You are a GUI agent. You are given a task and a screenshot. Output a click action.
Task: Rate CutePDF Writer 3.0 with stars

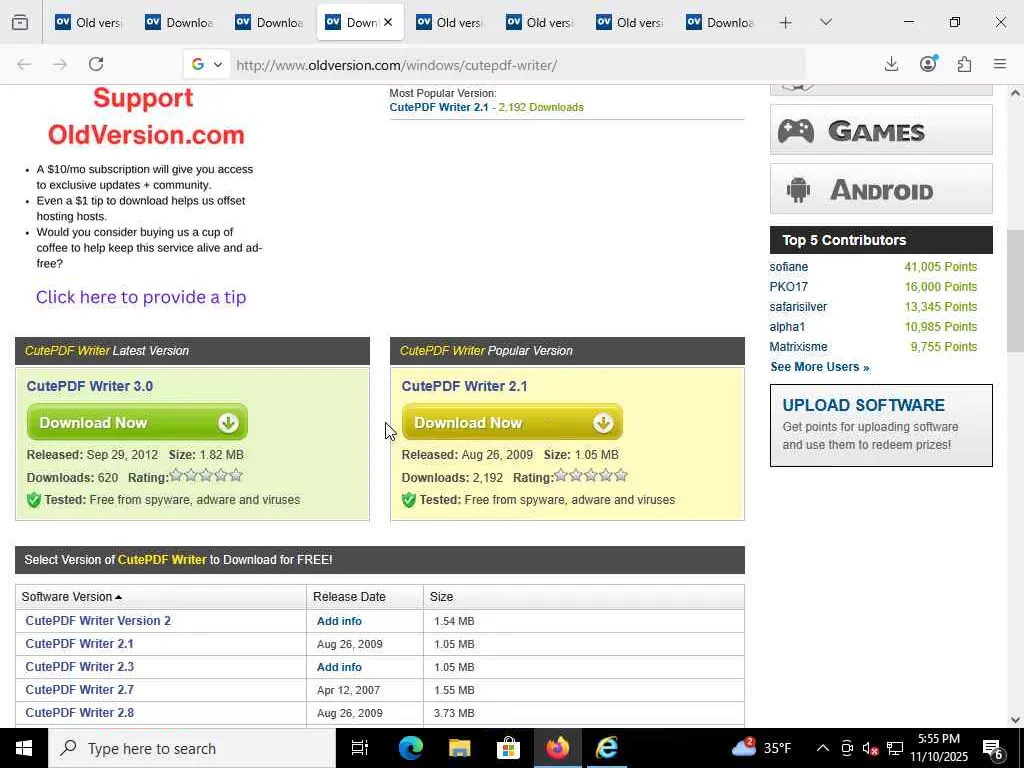click(206, 476)
